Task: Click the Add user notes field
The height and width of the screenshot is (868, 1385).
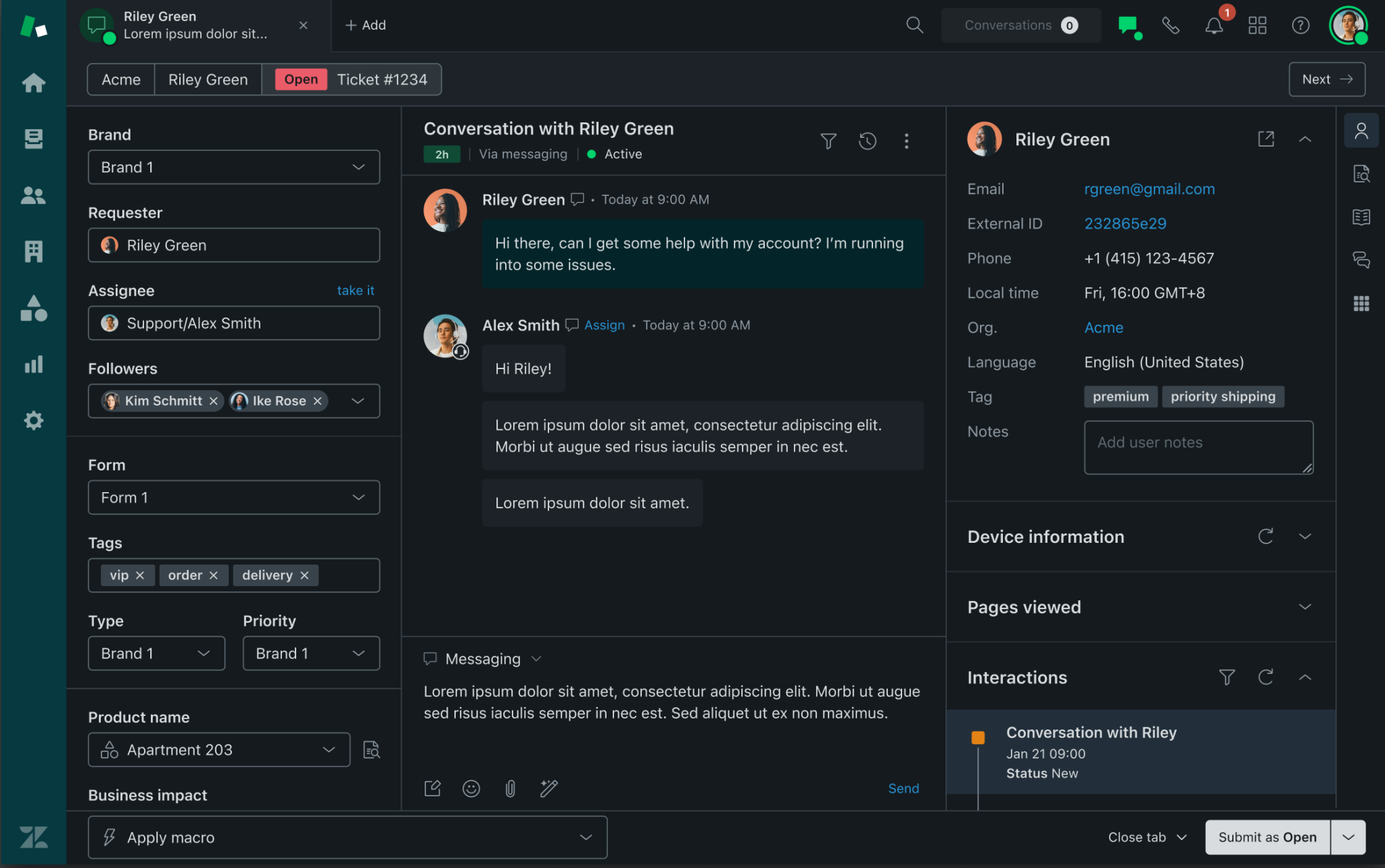Action: tap(1198, 447)
